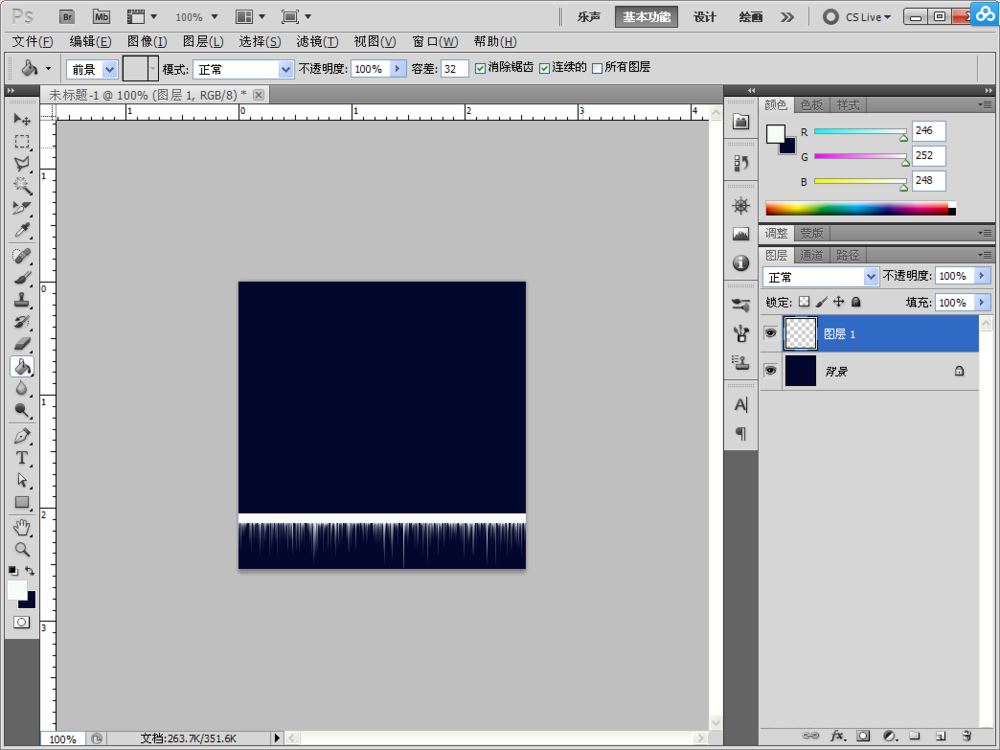The height and width of the screenshot is (750, 1000).
Task: Open tool preset picker arrow
Action: click(x=48, y=68)
